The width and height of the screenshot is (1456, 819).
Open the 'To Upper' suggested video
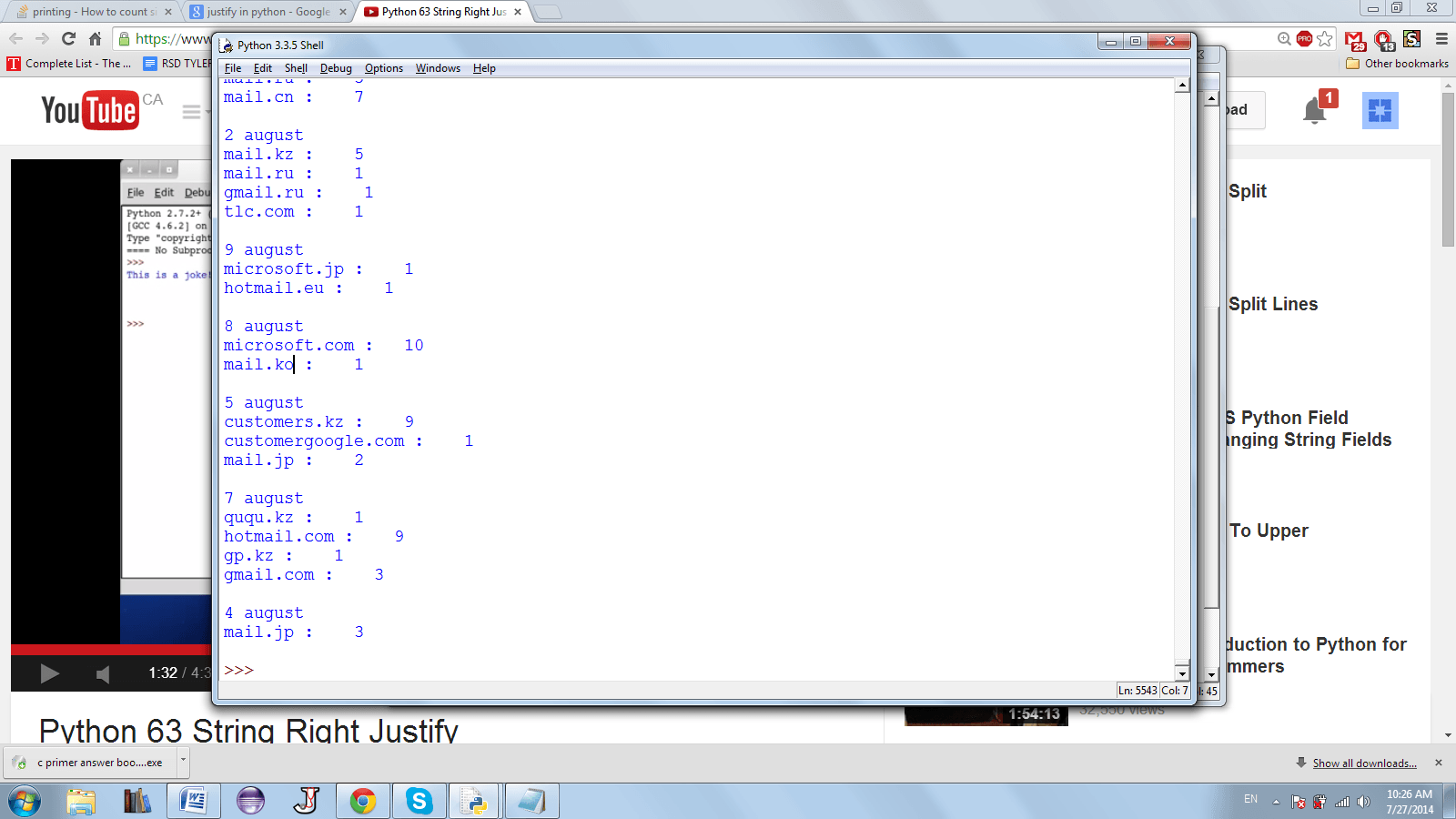coord(1269,531)
